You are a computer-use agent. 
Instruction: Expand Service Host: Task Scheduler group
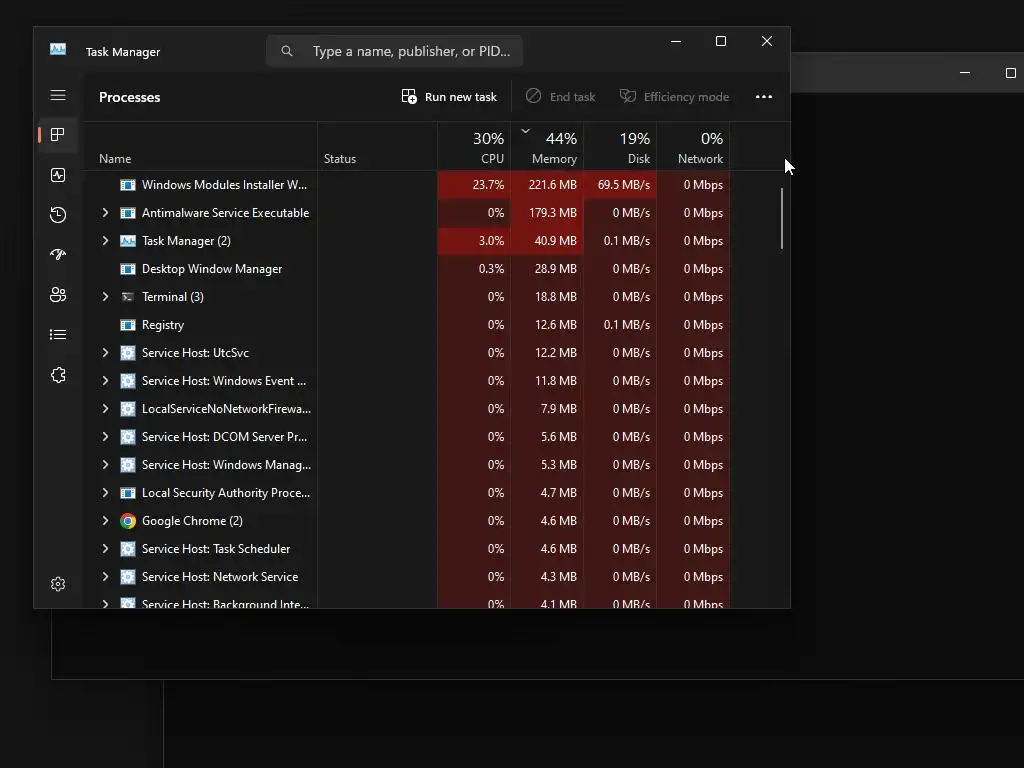point(105,549)
